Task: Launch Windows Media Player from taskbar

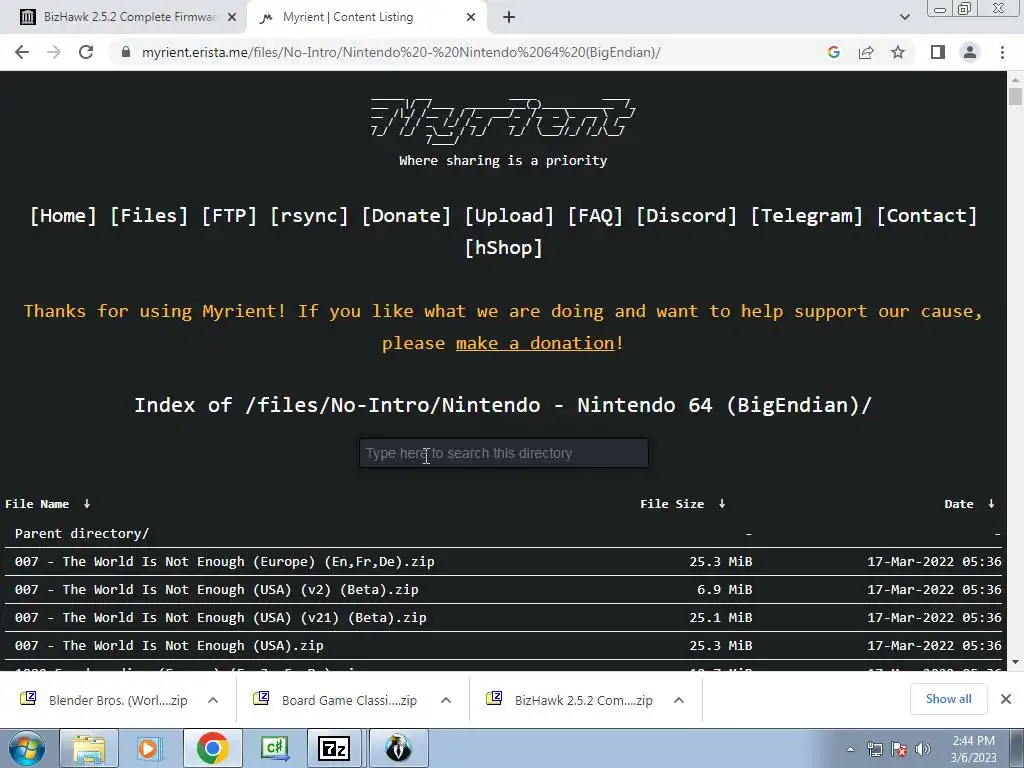Action: [x=150, y=748]
